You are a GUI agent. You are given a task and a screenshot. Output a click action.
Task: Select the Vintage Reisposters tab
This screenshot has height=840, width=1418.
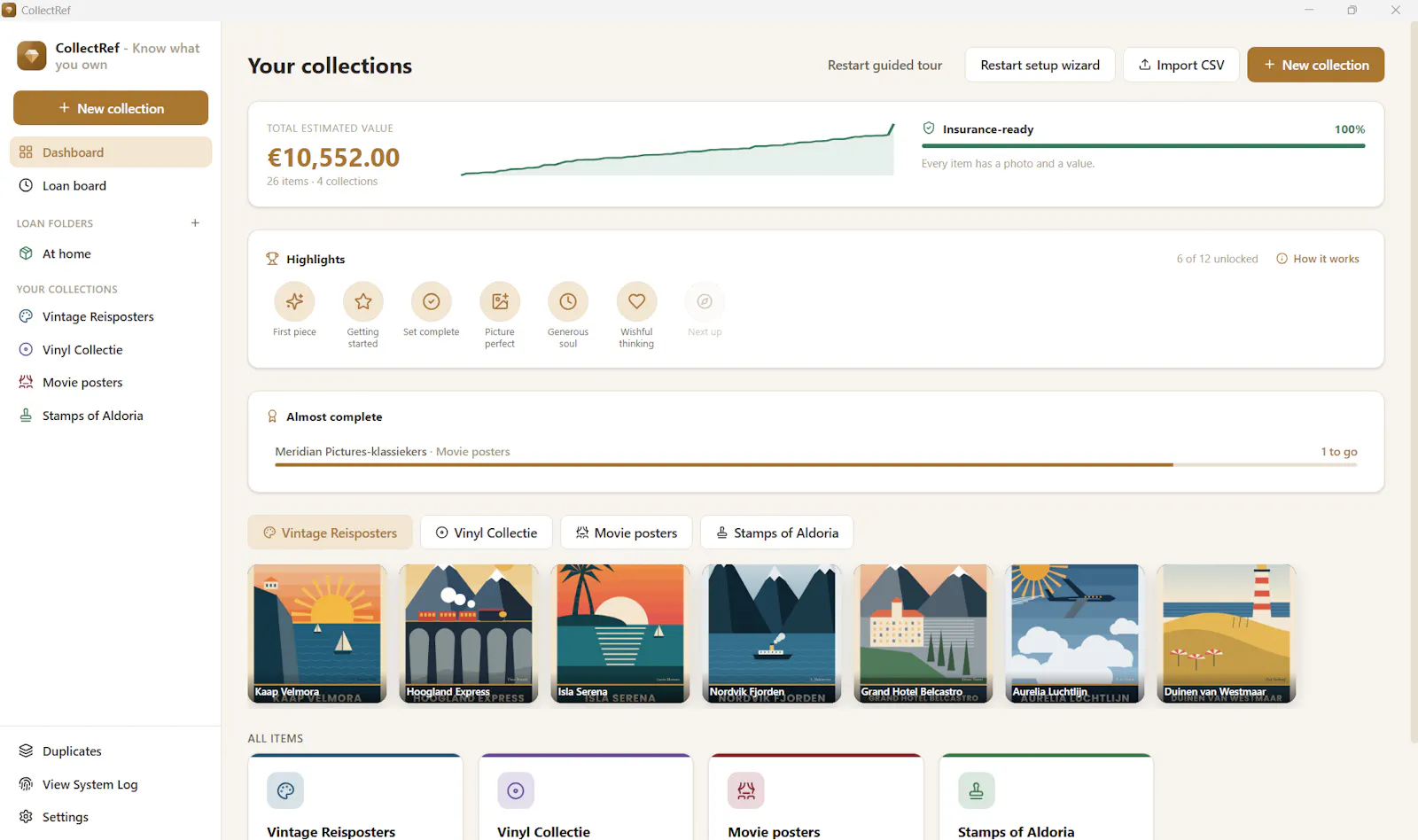coord(331,533)
